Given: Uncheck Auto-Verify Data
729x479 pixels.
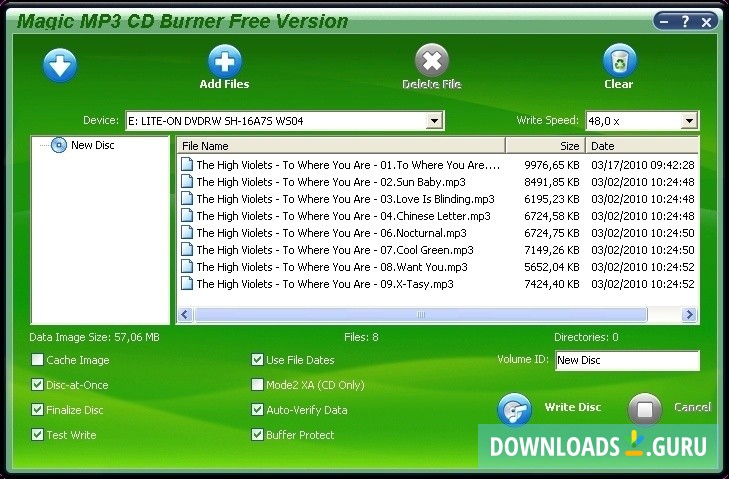Looking at the screenshot, I should (x=257, y=410).
